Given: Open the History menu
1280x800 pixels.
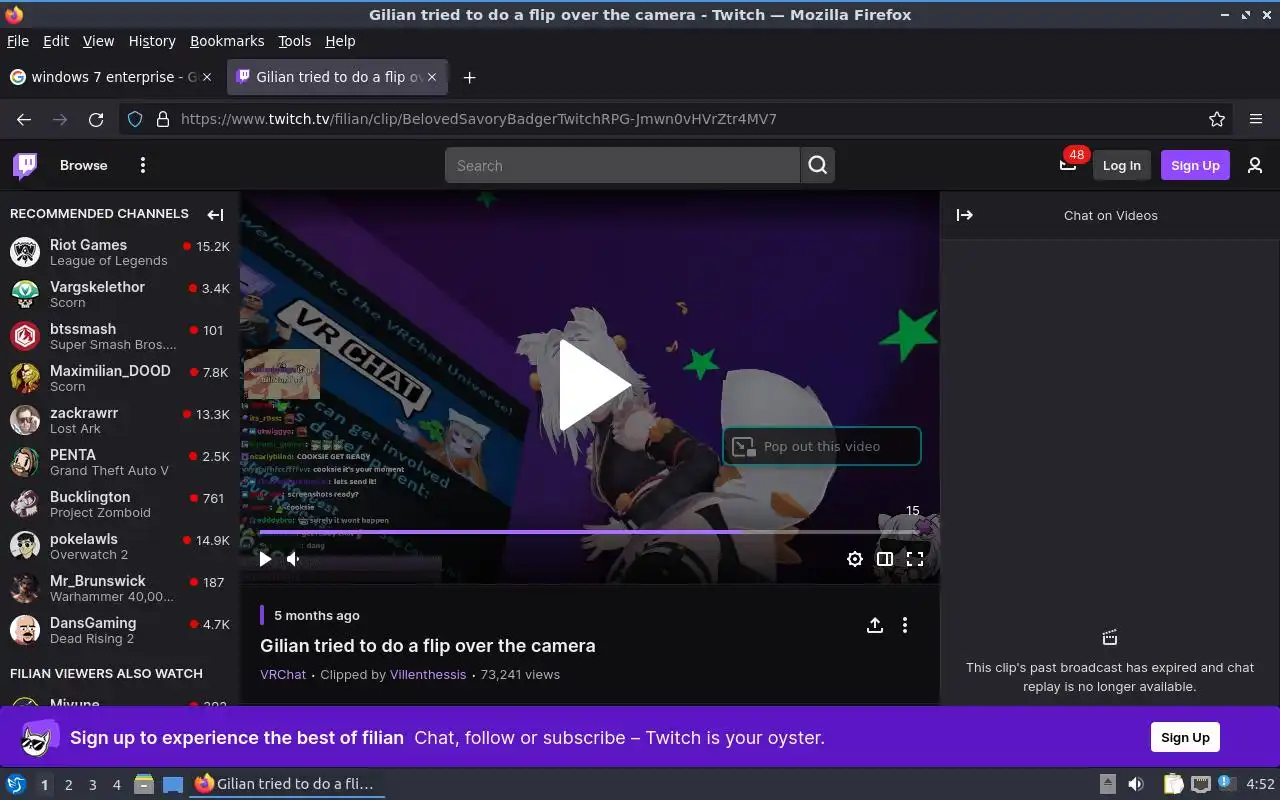Looking at the screenshot, I should 152,41.
